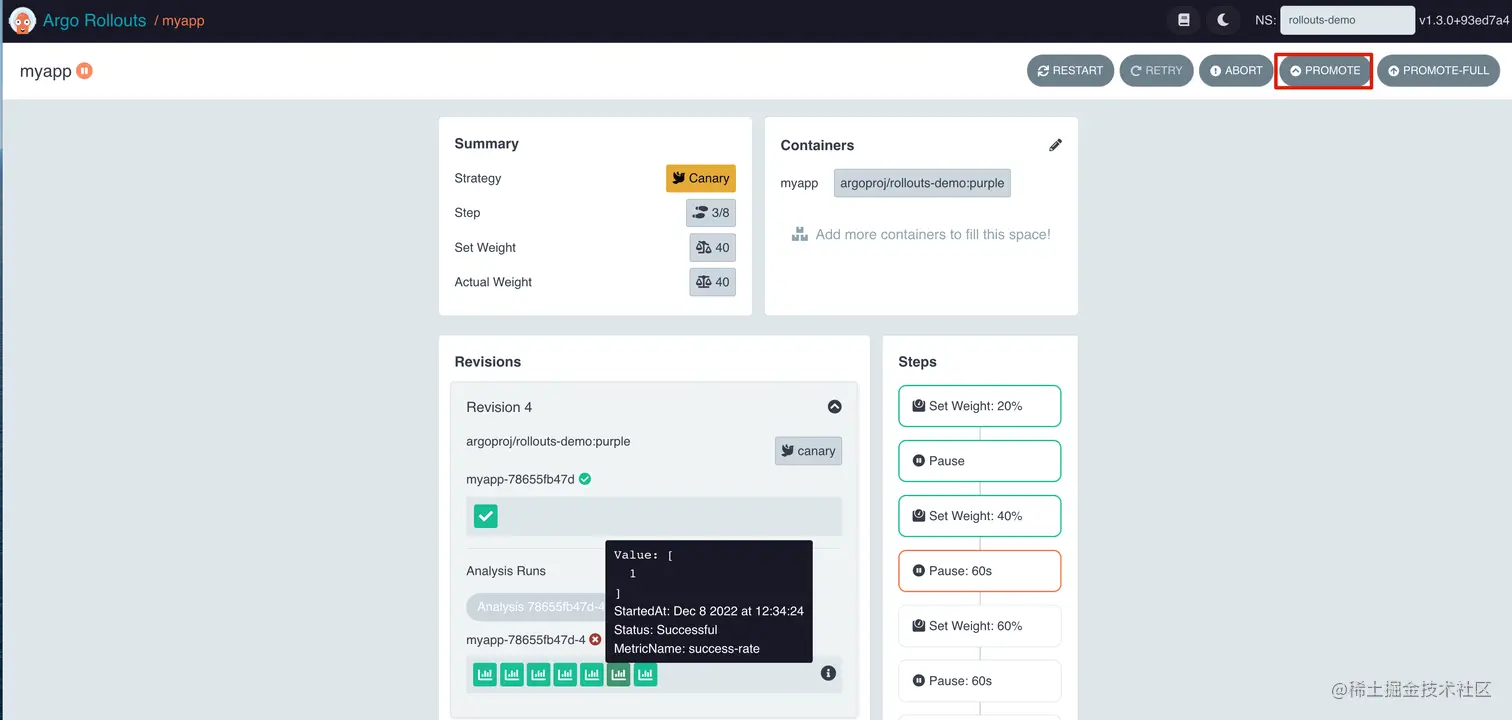Select the orange Pause: 60s step
Image resolution: width=1512 pixels, height=720 pixels.
[980, 571]
